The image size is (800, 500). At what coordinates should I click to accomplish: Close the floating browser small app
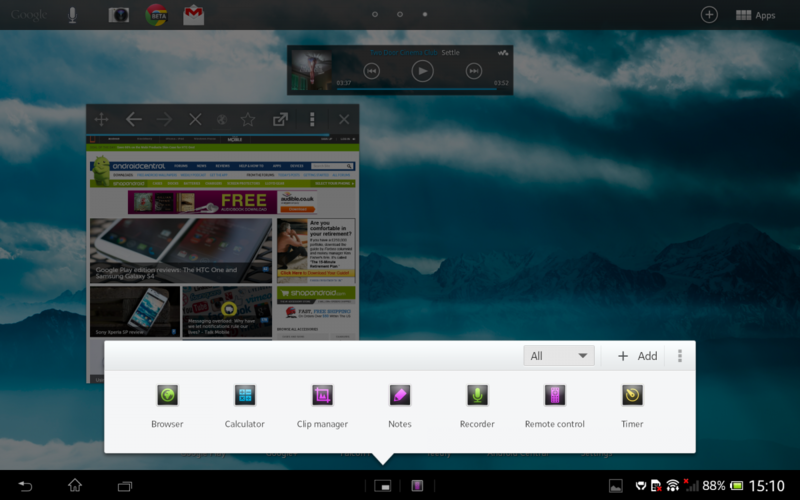click(x=344, y=119)
